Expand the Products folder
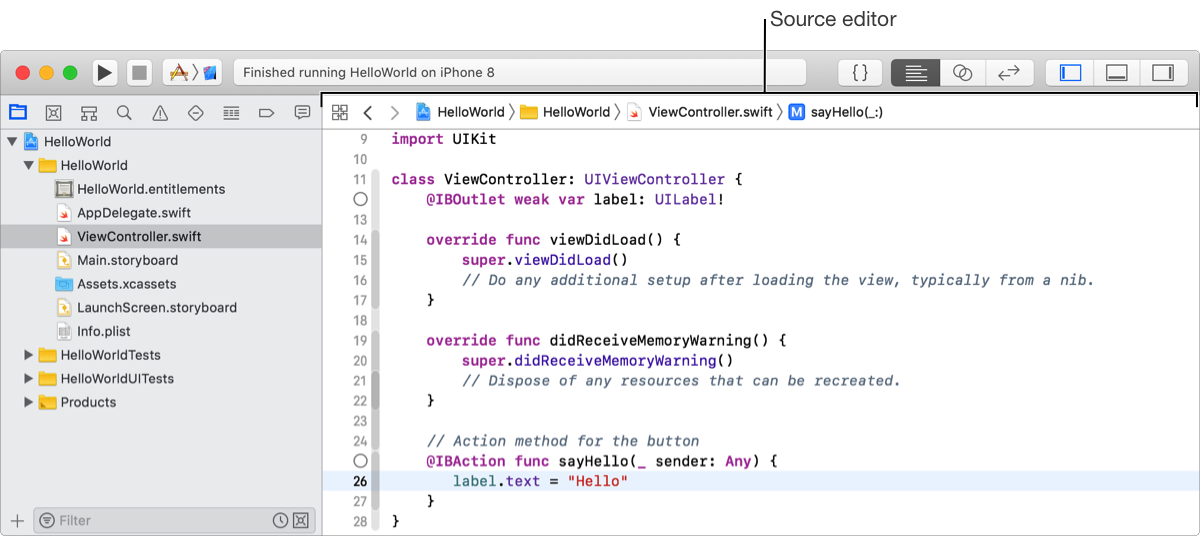 click(29, 402)
